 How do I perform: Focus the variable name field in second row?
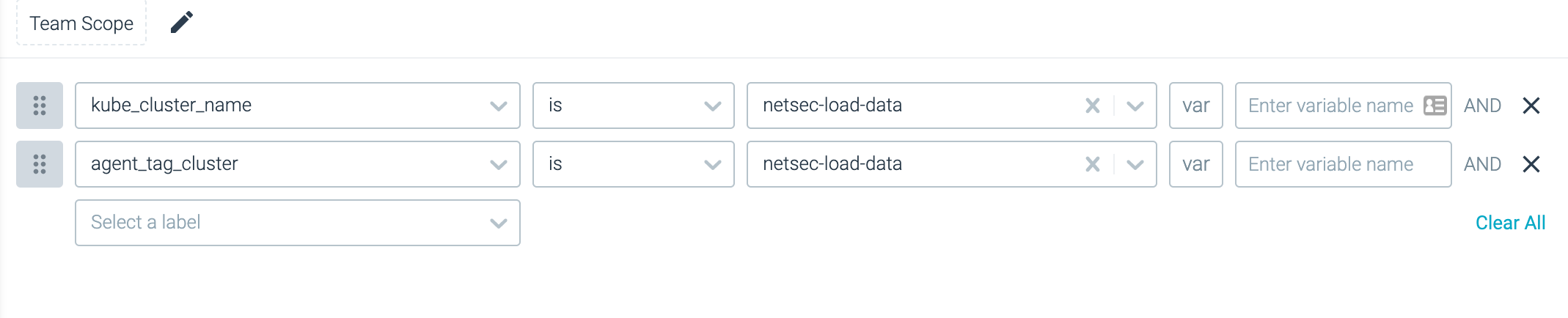1344,164
